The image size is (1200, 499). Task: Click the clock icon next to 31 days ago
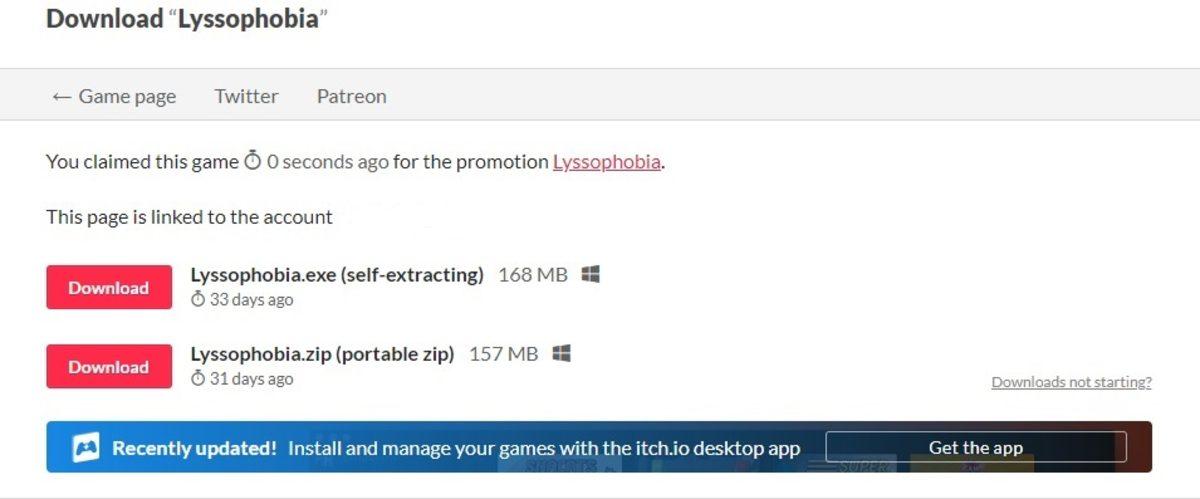tap(198, 379)
